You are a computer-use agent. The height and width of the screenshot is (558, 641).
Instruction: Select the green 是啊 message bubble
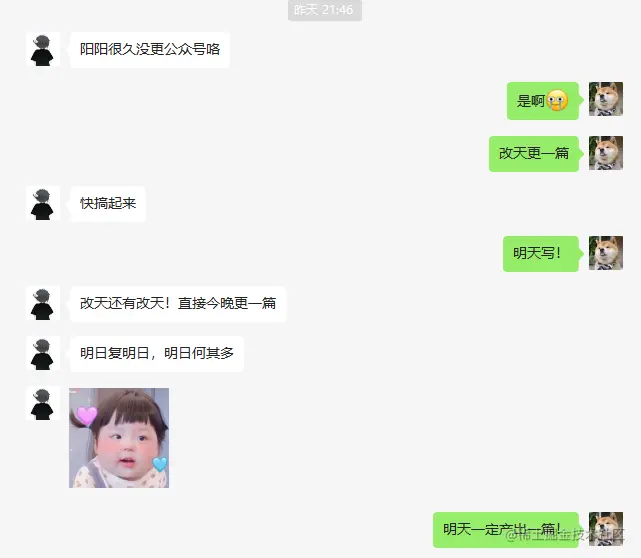(x=543, y=101)
